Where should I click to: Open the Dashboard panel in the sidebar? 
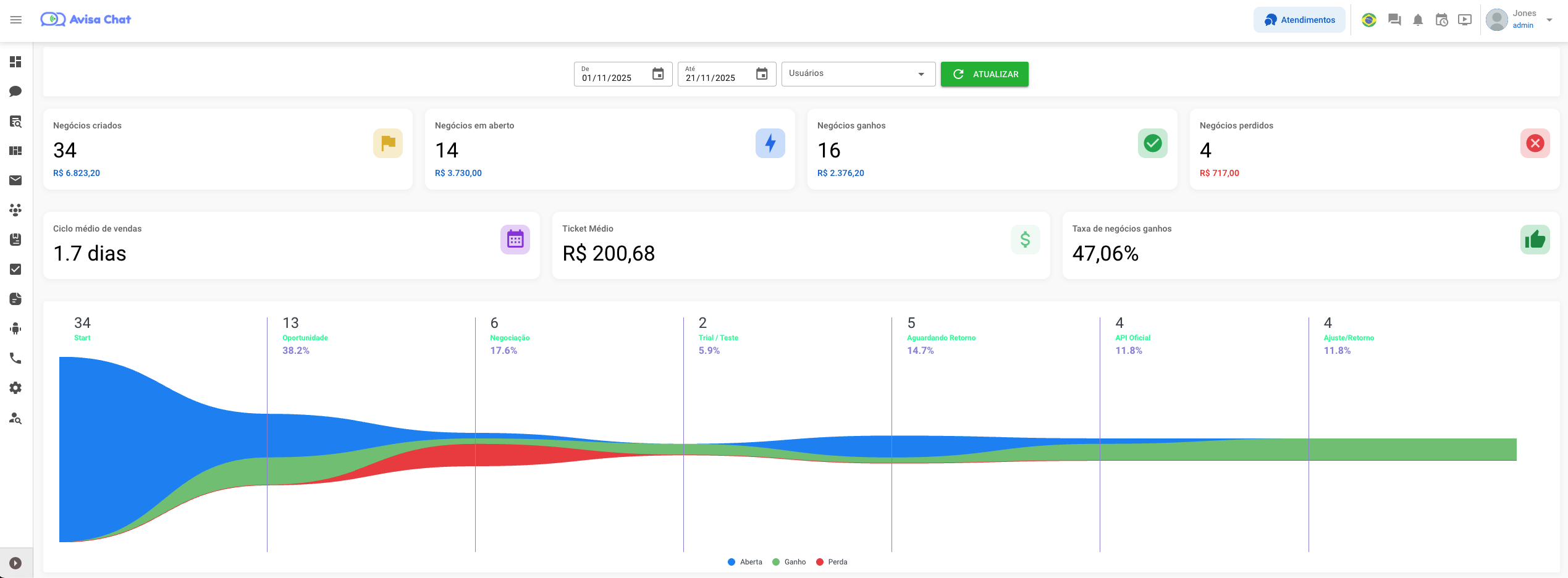pos(16,62)
